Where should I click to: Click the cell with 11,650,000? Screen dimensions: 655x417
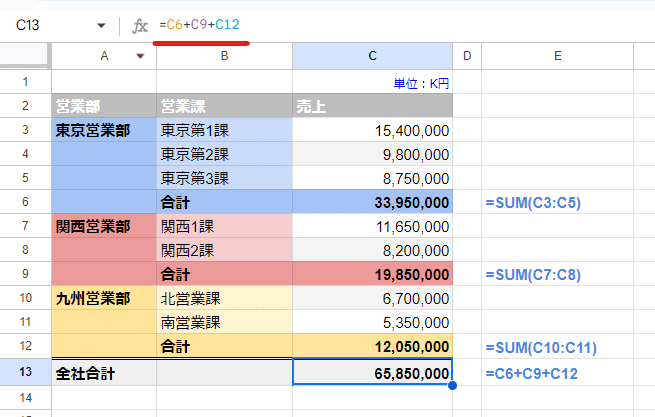[373, 226]
